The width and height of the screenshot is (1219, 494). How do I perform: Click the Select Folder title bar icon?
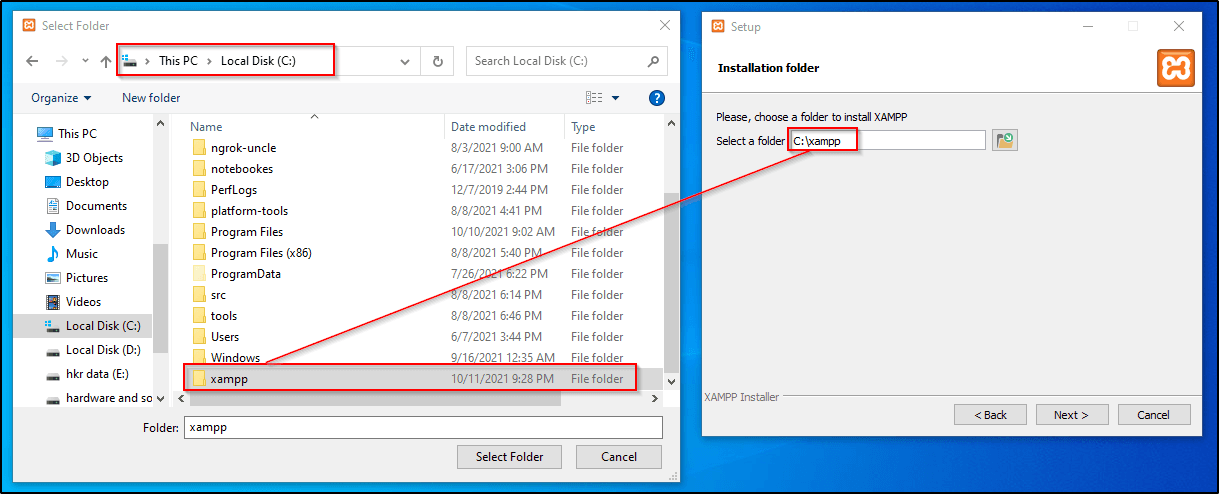coord(30,26)
